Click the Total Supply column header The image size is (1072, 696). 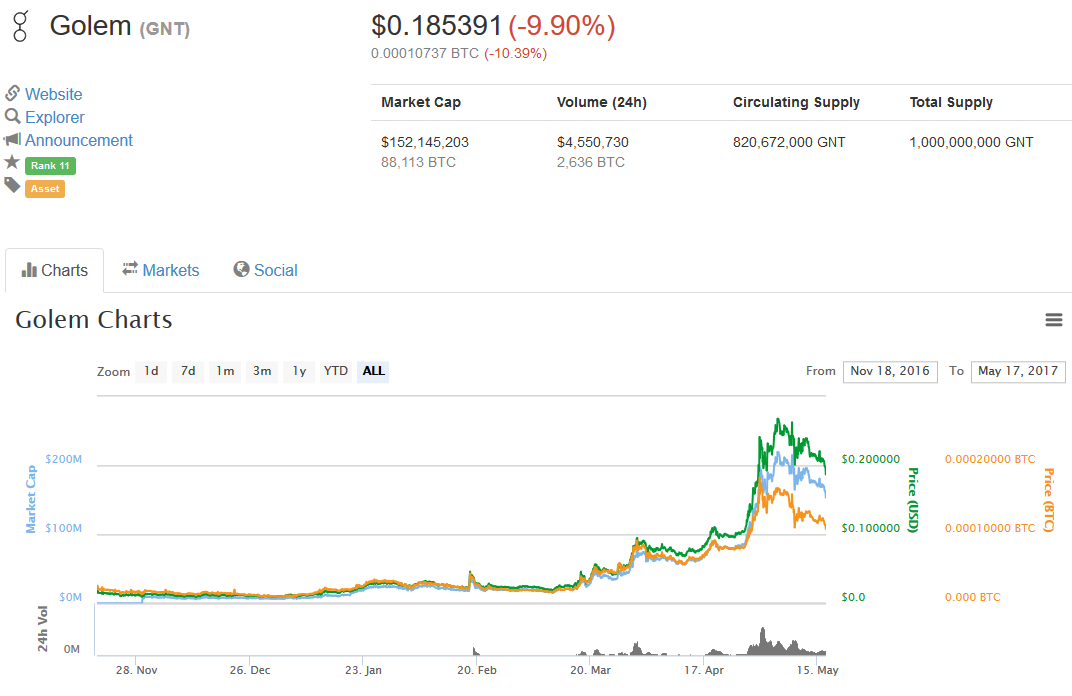click(x=951, y=103)
